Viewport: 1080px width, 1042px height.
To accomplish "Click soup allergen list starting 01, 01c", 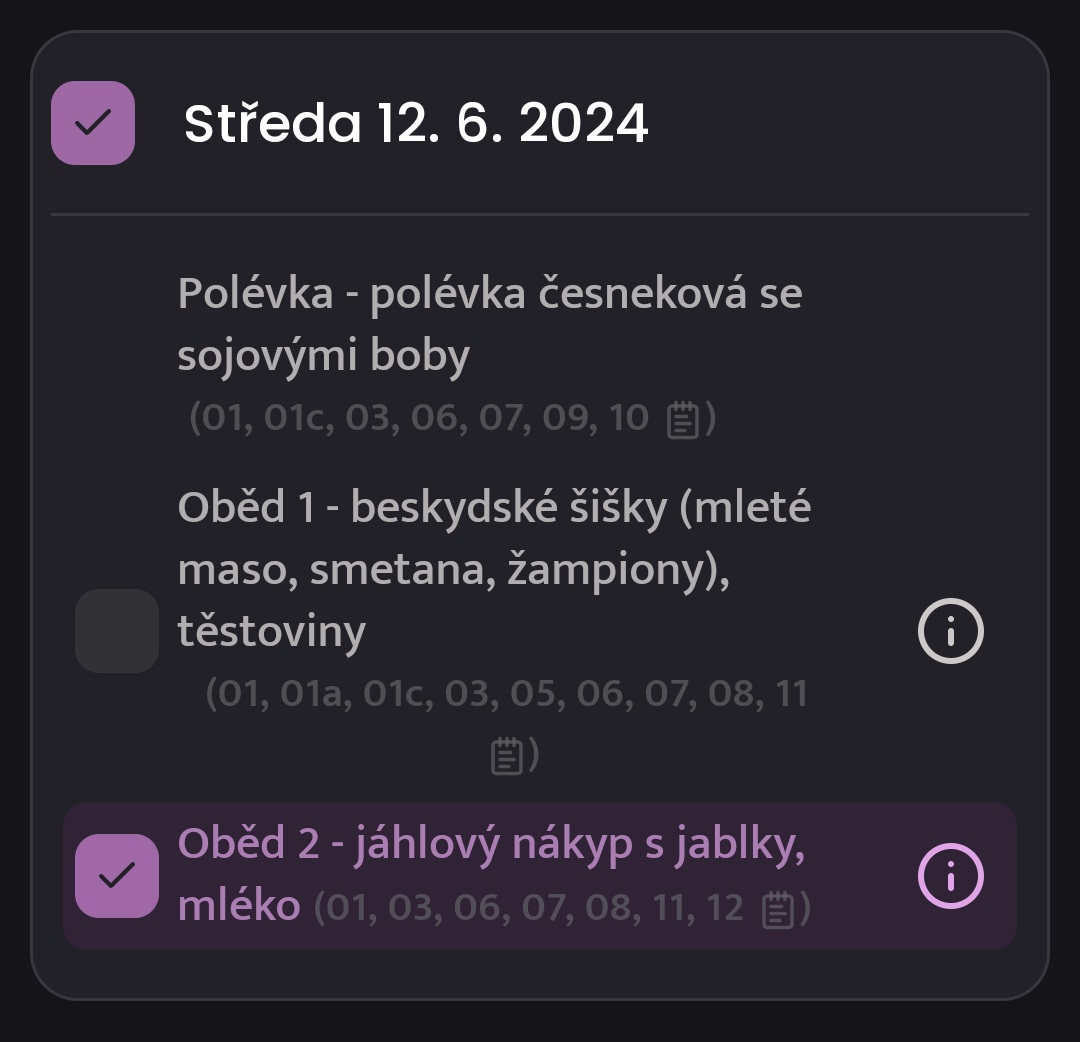I will click(453, 417).
